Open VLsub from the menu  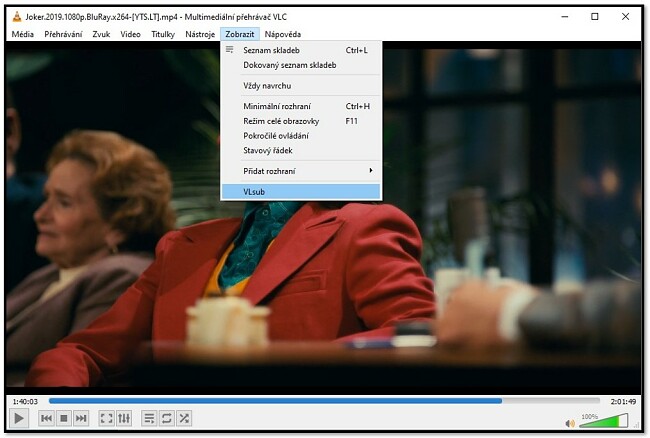tap(301, 191)
